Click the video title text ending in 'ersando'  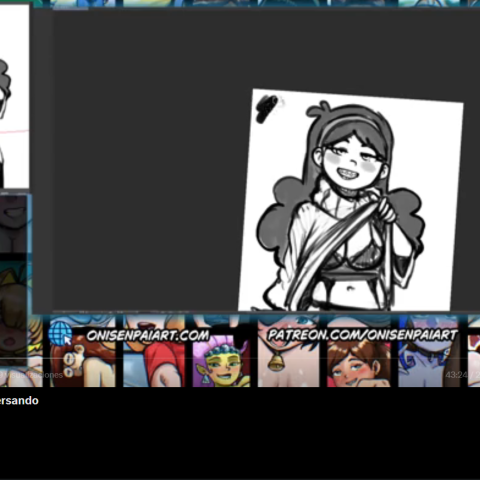[x=19, y=400]
